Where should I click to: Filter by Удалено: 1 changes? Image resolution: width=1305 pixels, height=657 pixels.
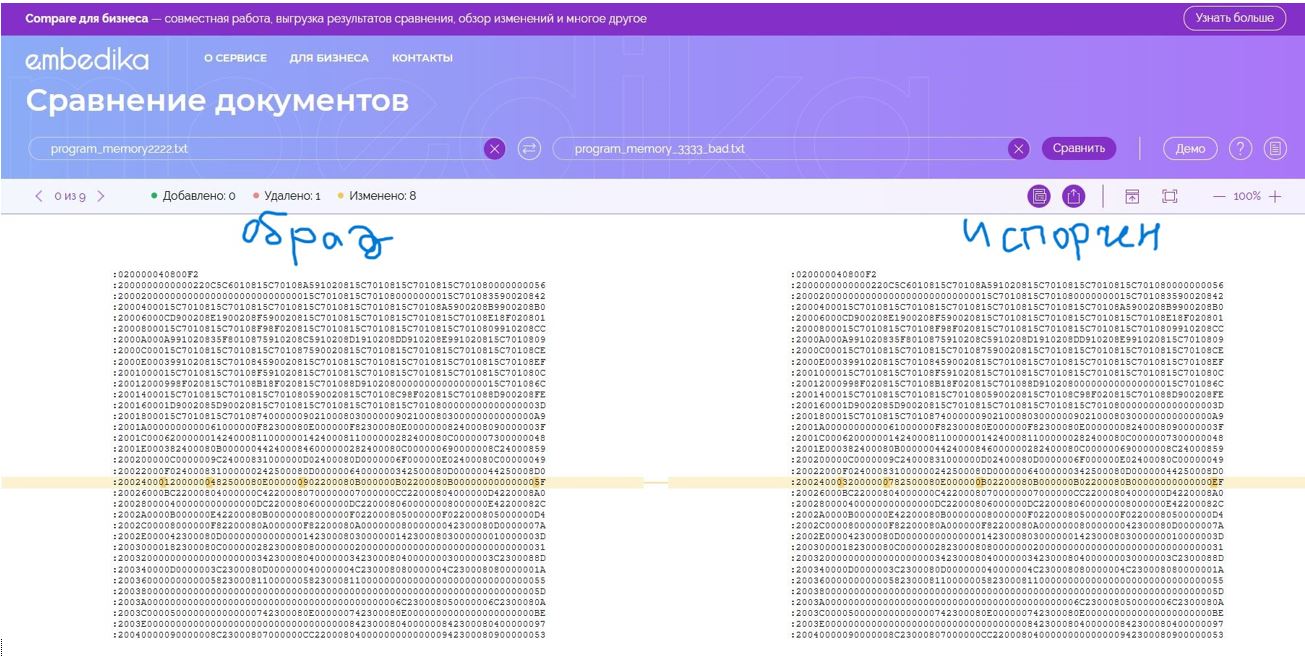point(287,197)
